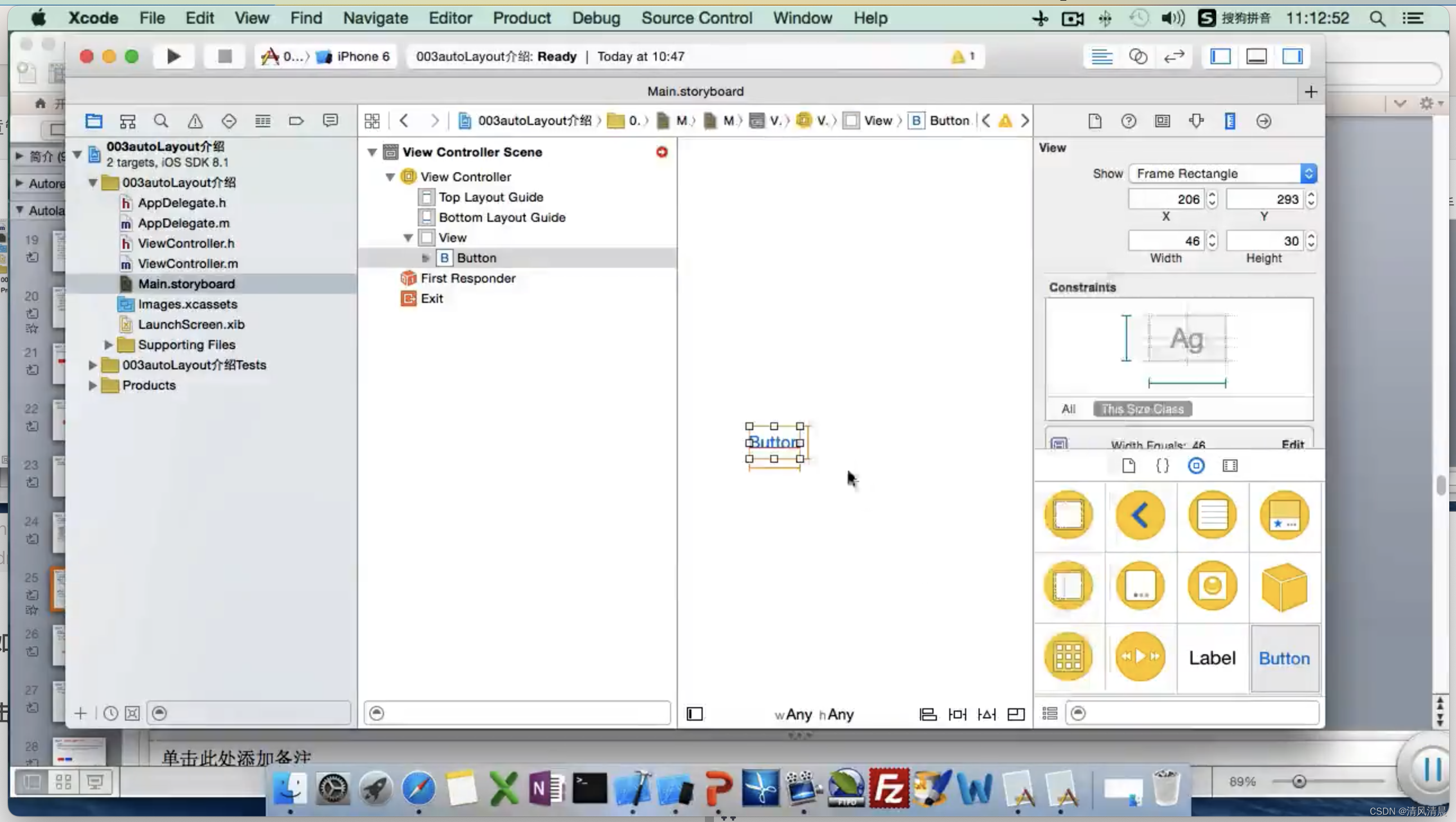Open the Find menu

pos(306,18)
